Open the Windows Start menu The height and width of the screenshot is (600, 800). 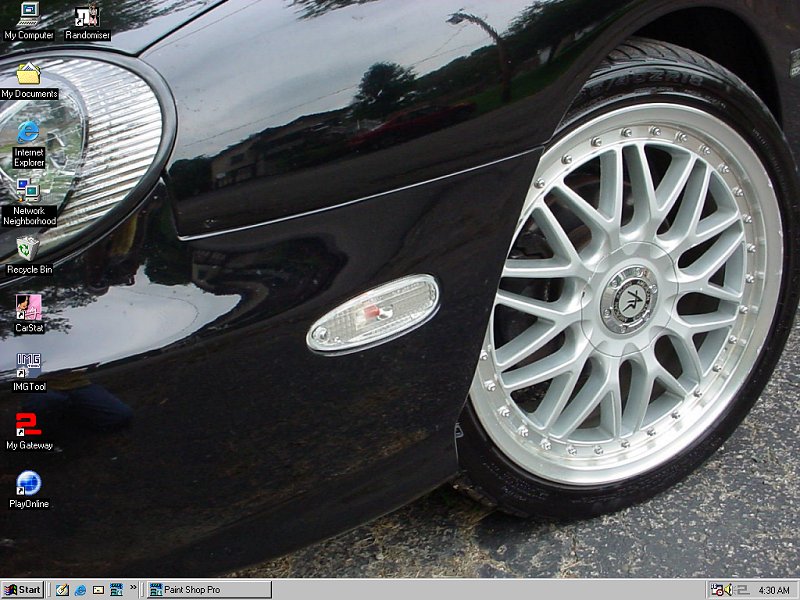point(22,590)
